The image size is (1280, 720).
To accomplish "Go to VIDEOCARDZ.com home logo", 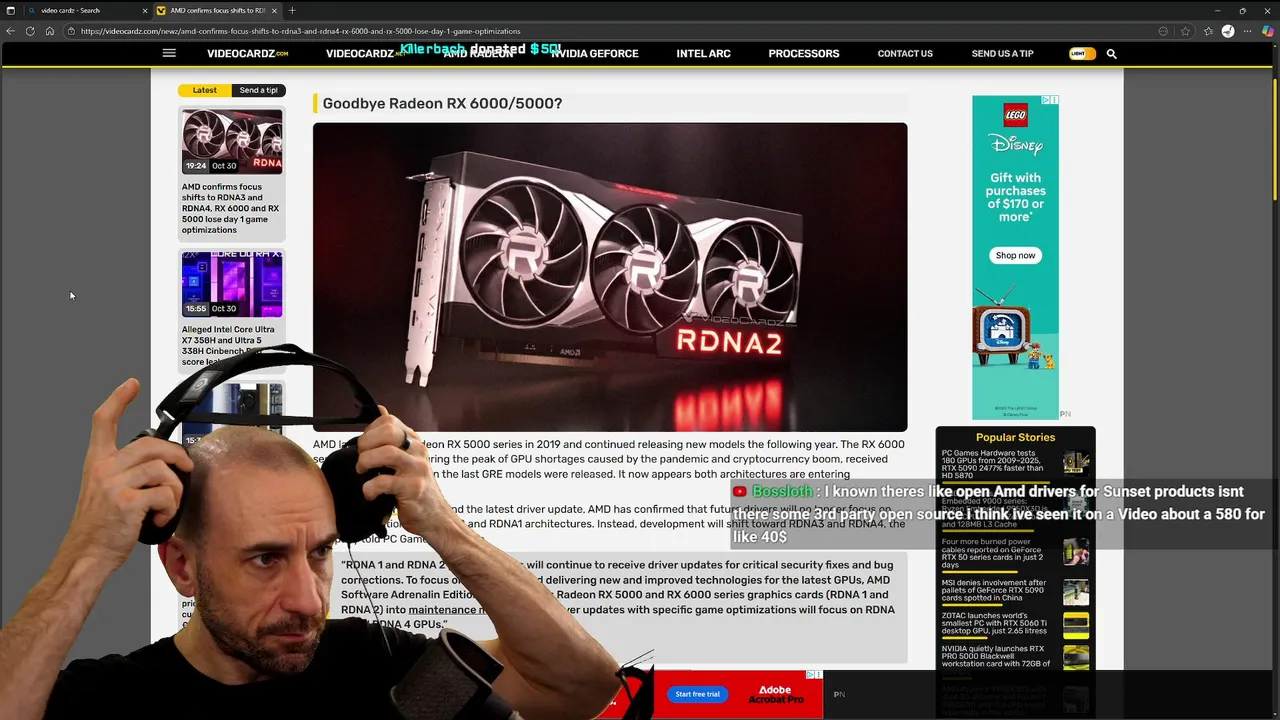I will click(247, 54).
